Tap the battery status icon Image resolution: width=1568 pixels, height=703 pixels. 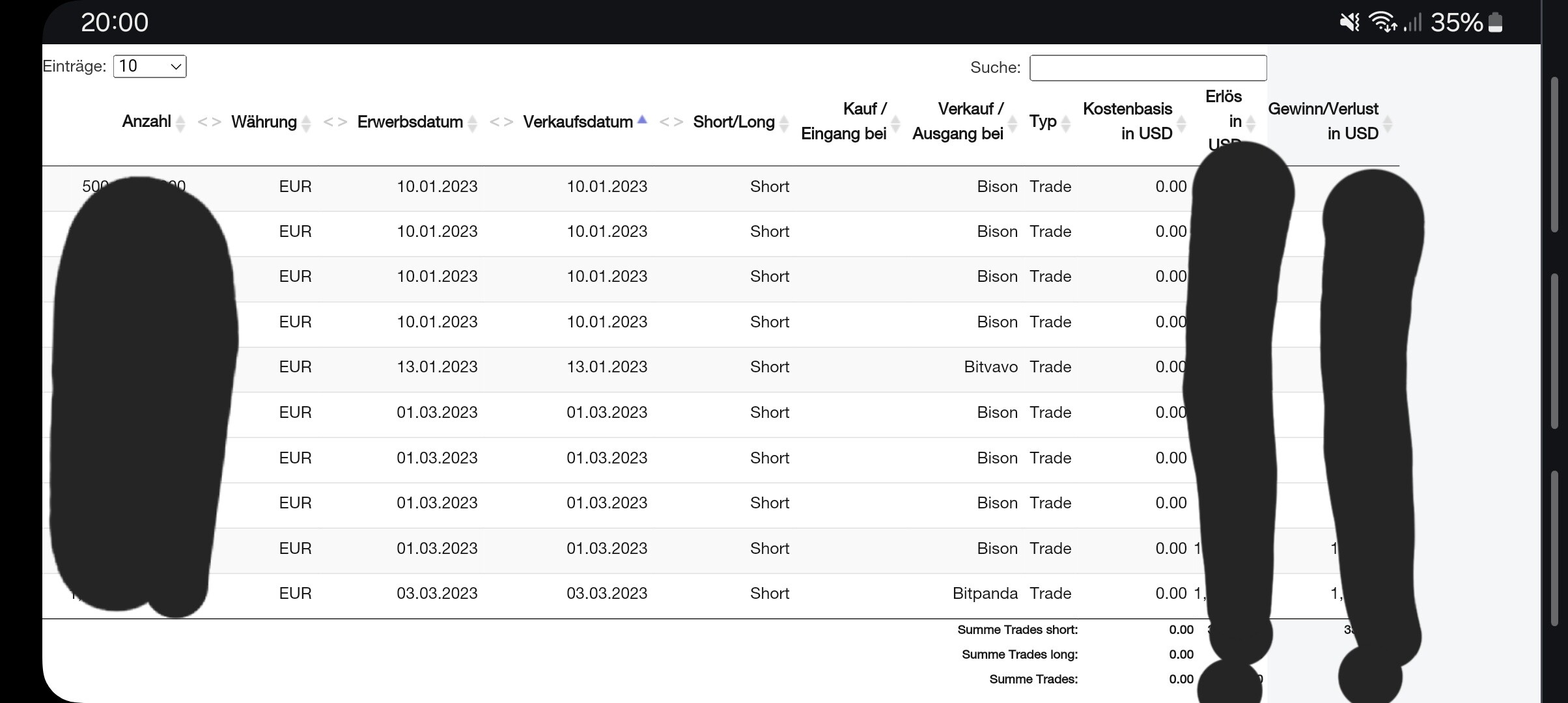click(1496, 22)
